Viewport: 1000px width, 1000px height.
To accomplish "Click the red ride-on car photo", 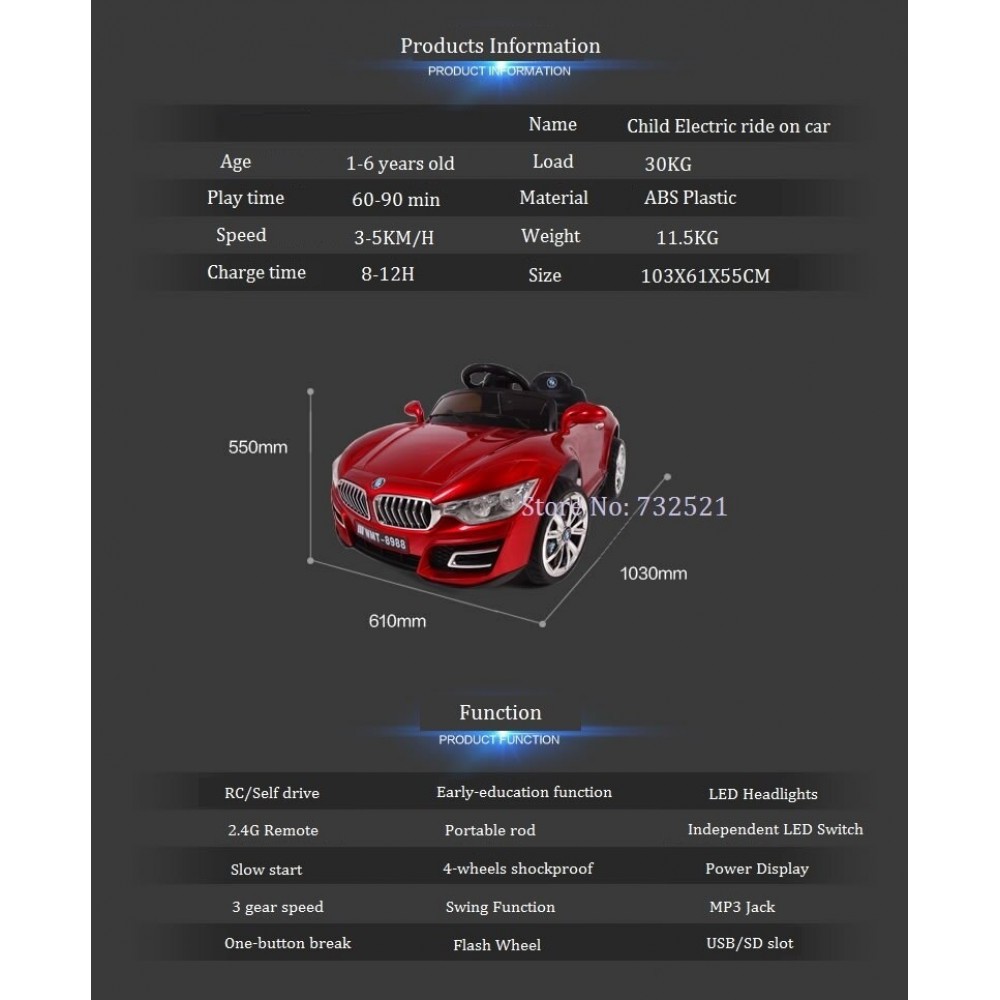I will tap(479, 474).
